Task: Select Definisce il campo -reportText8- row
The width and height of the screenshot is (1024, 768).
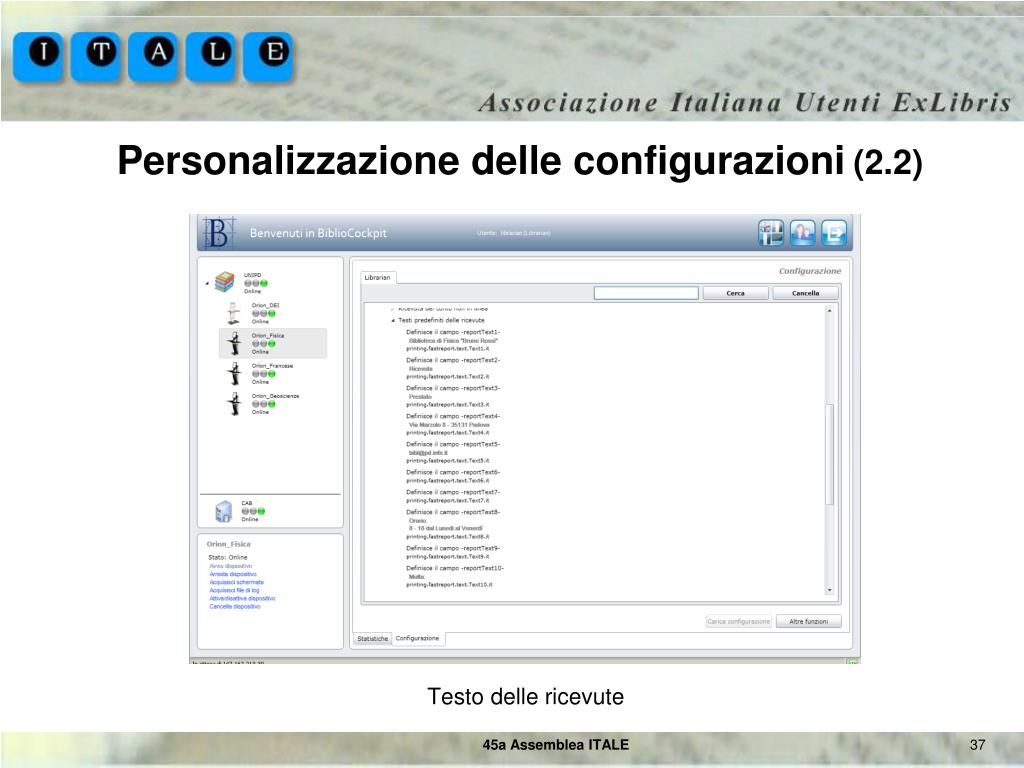Action: click(x=453, y=513)
